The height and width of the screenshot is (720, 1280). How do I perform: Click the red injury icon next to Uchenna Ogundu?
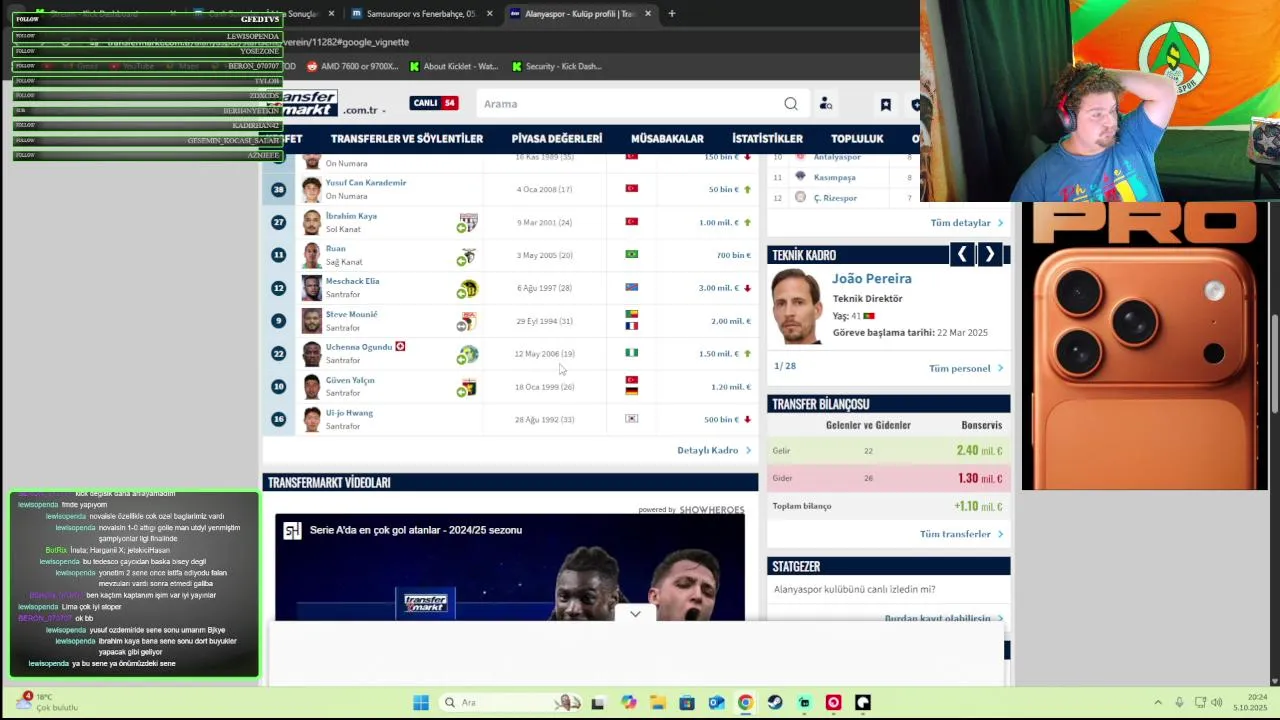point(400,346)
